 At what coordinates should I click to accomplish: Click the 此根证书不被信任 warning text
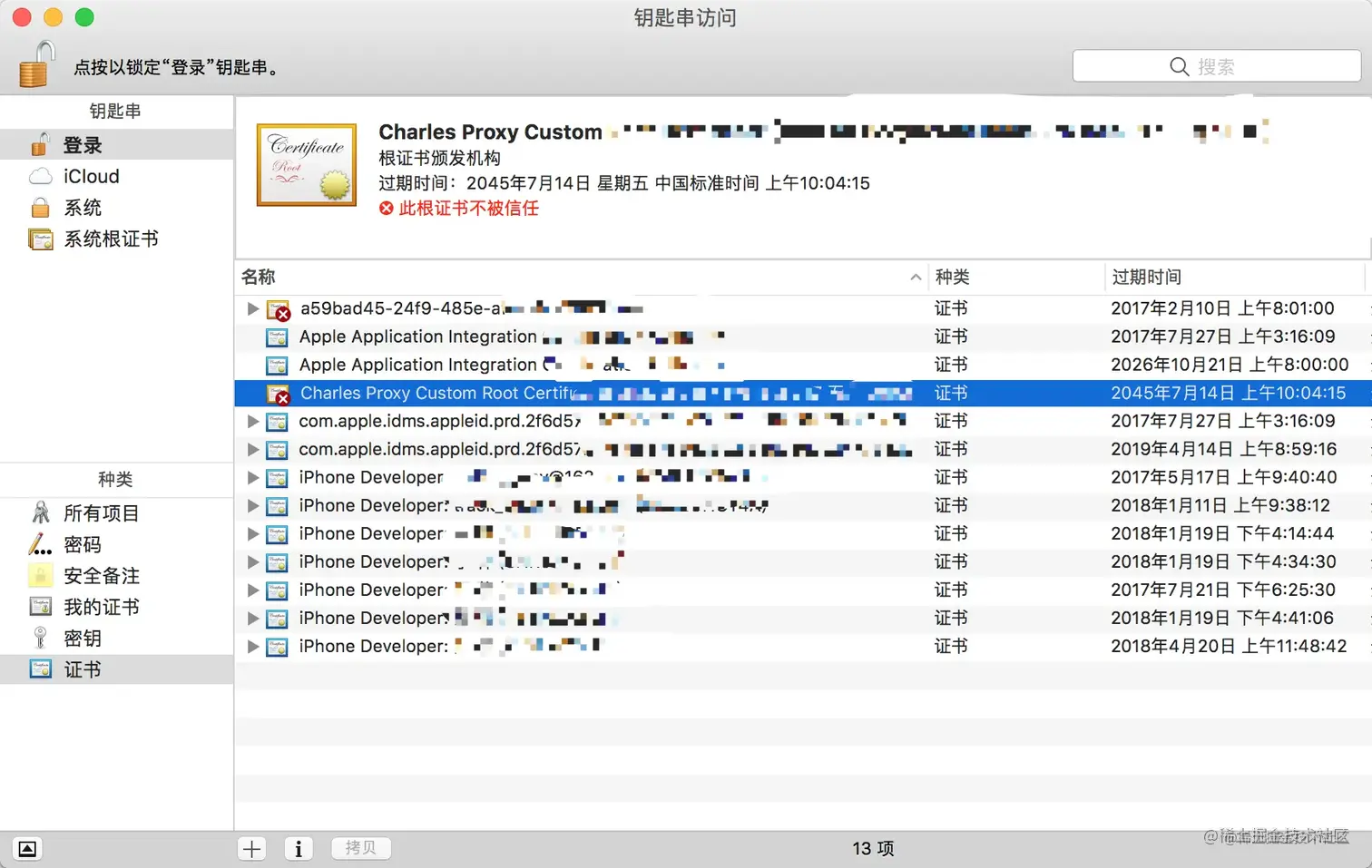(468, 209)
